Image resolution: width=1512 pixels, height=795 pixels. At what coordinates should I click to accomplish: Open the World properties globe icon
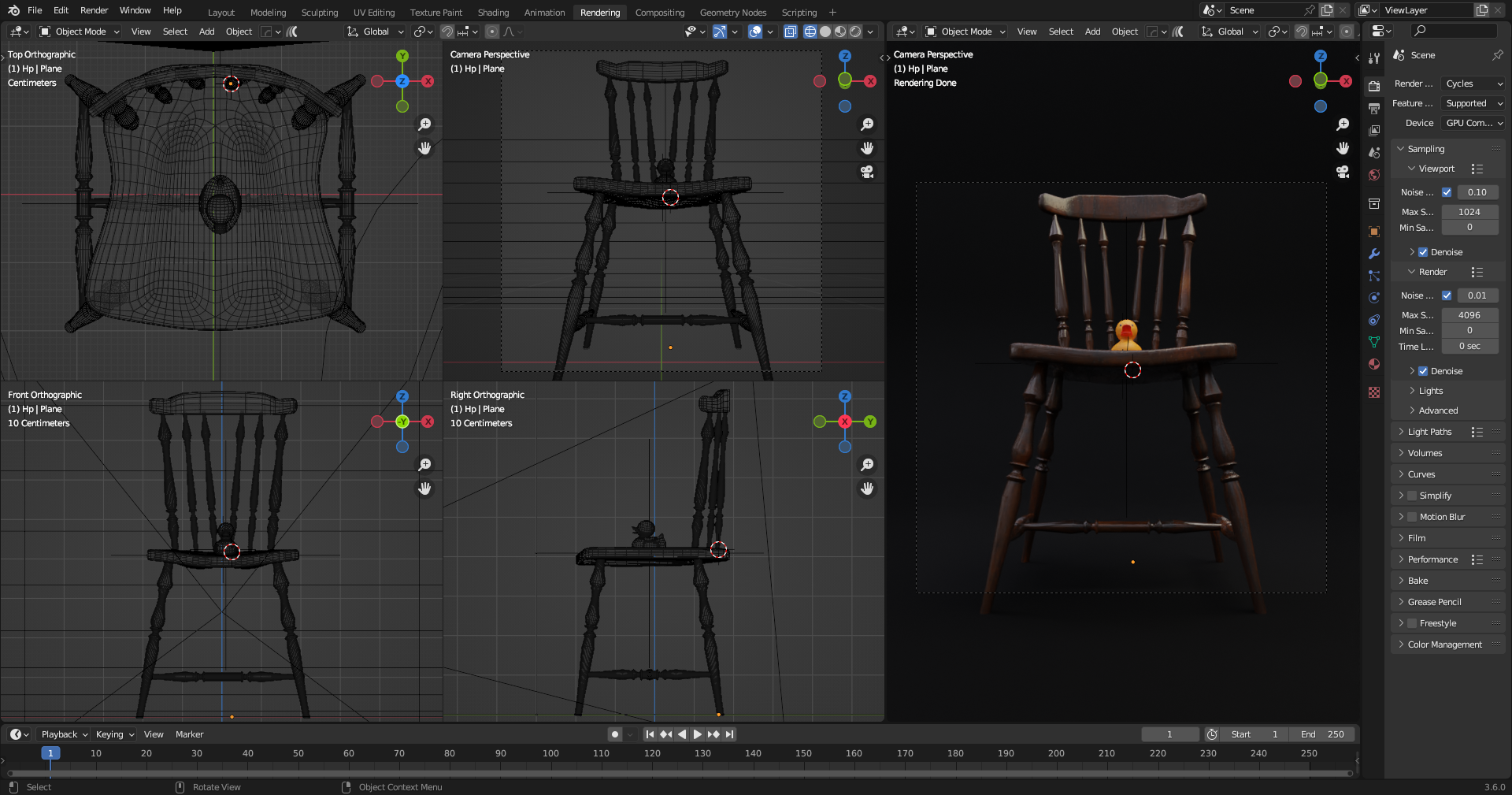click(1374, 175)
